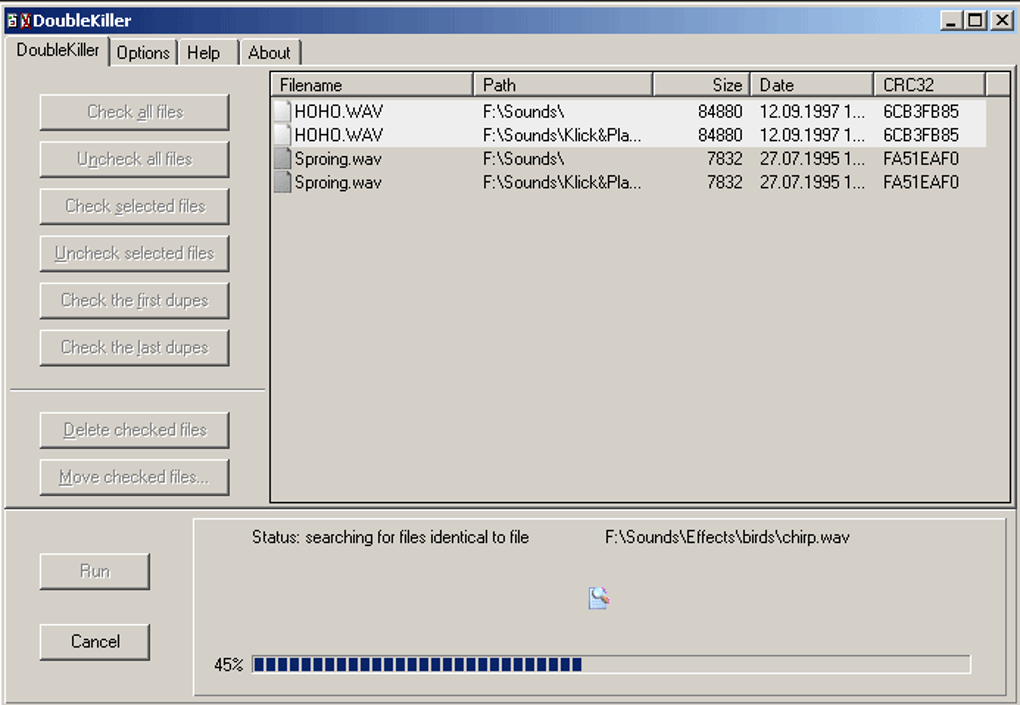The image size is (1020, 705).
Task: Click the F:\Sounds\Klick&Pla... path in the Sproing.wav row
Action: [x=562, y=183]
